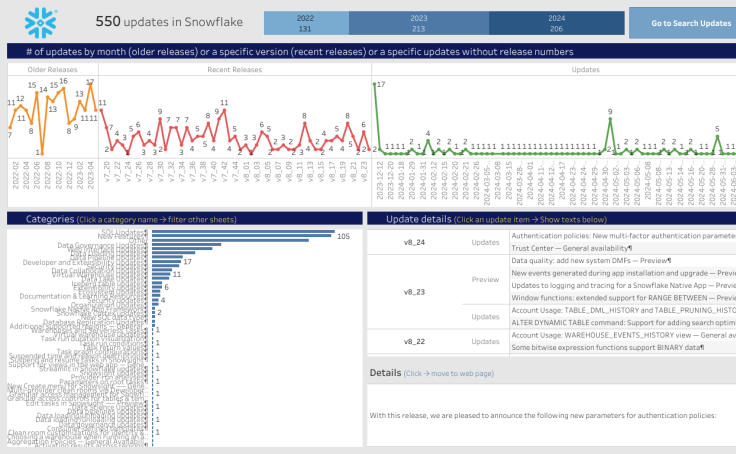The width and height of the screenshot is (736, 454).
Task: Open the ALTER DYNAMIC TABLE command item
Action: pyautogui.click(x=623, y=323)
